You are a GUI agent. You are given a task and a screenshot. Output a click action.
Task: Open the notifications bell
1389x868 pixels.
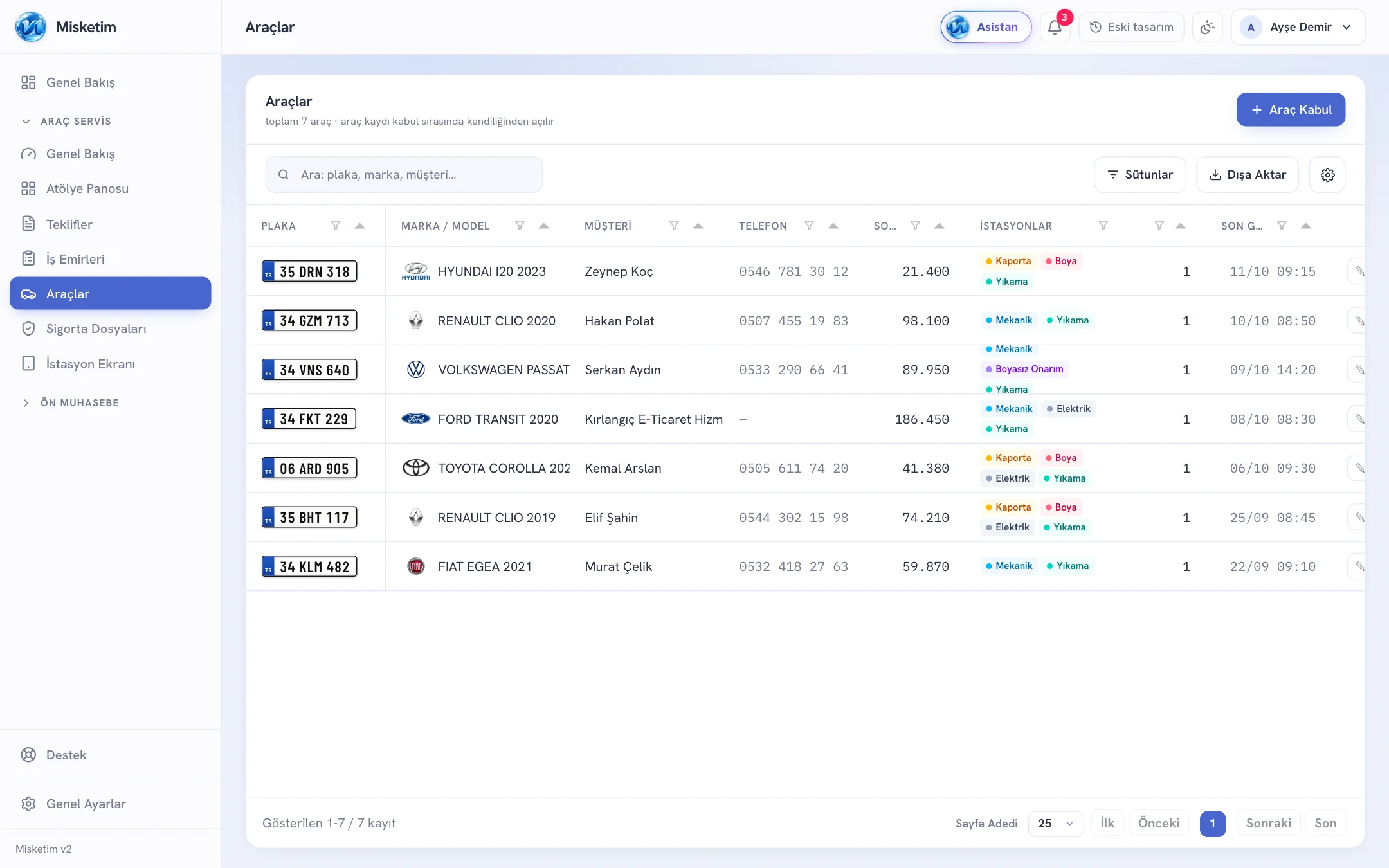[x=1055, y=27]
